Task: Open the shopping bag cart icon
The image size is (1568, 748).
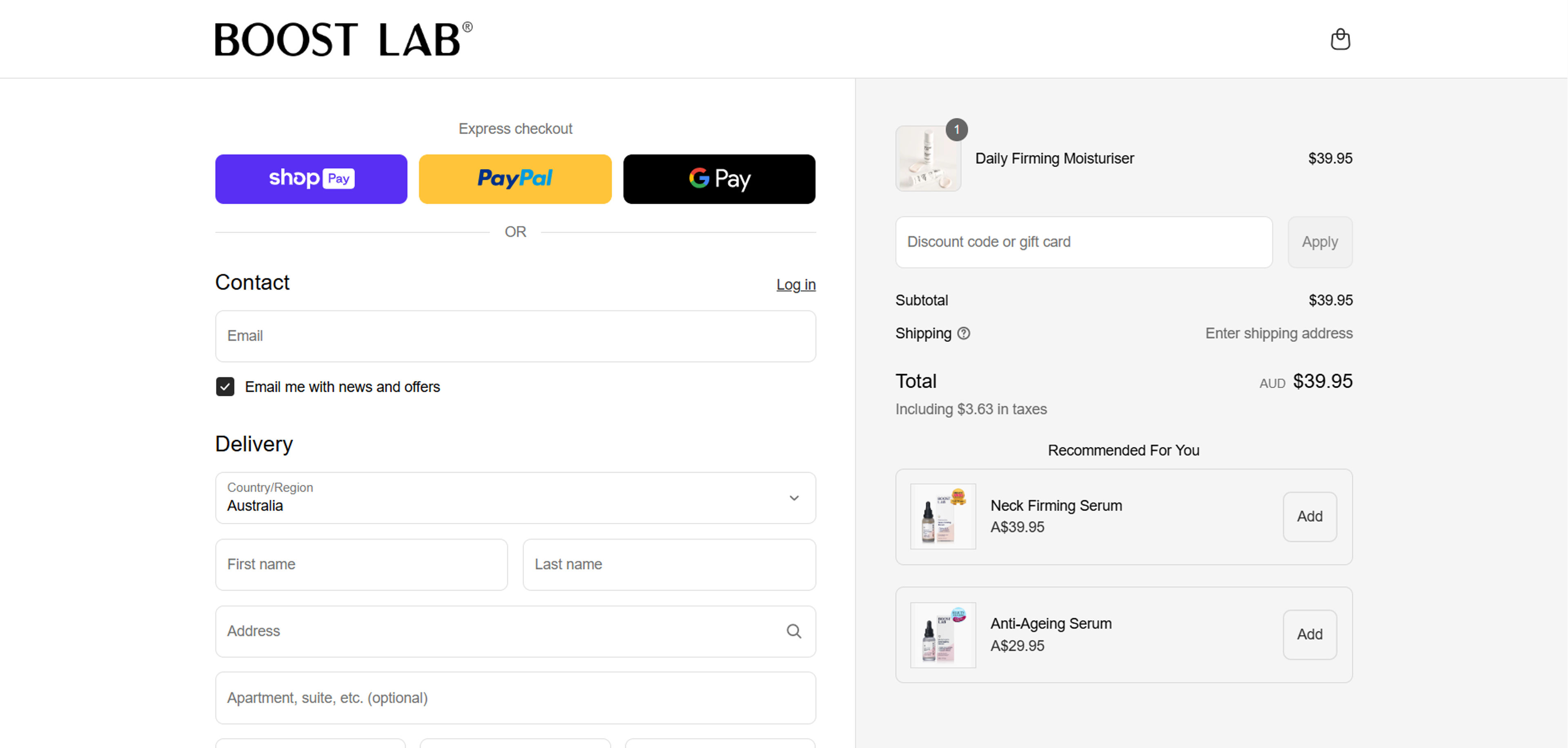Action: [x=1340, y=39]
